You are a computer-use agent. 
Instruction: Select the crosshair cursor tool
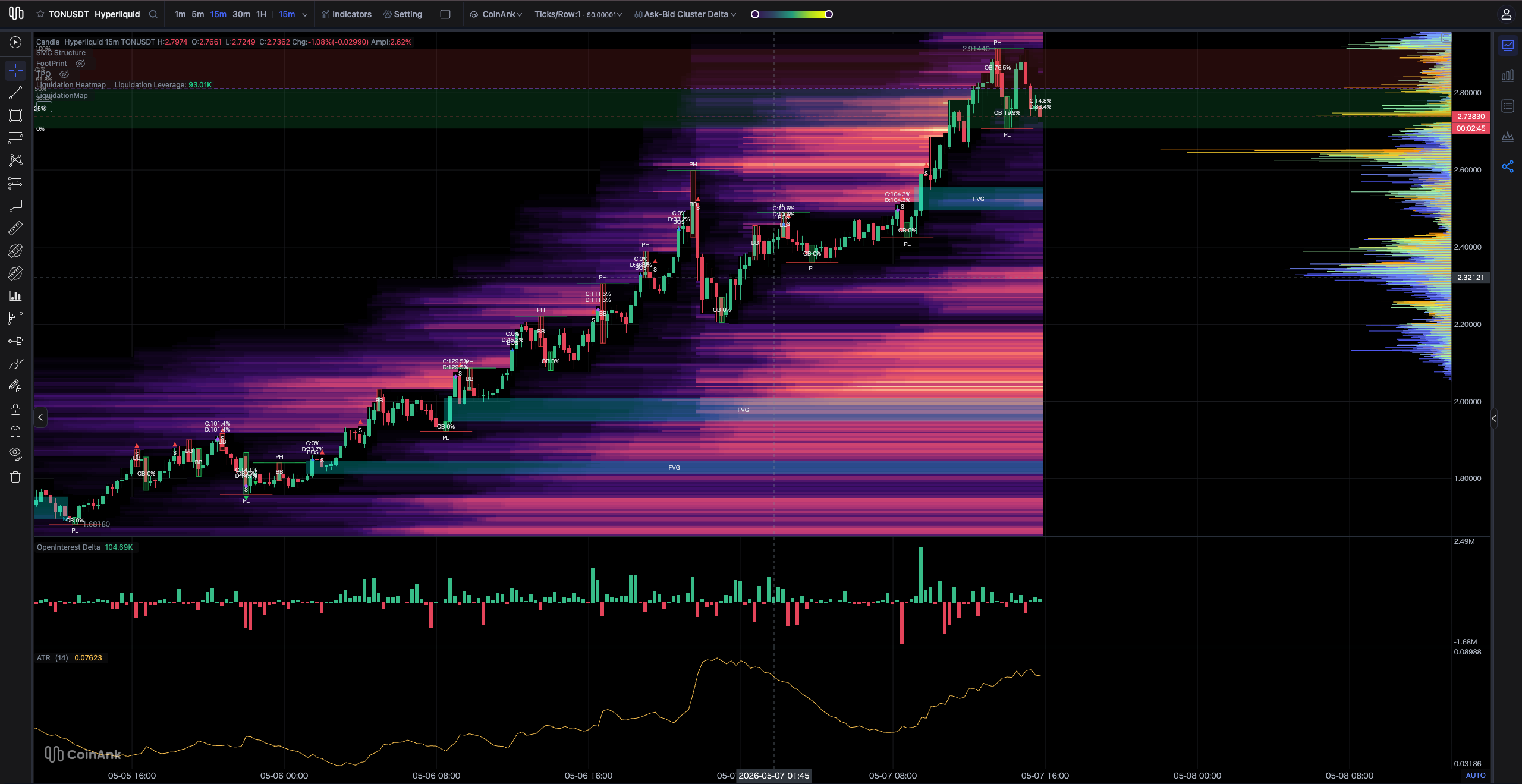click(15, 70)
